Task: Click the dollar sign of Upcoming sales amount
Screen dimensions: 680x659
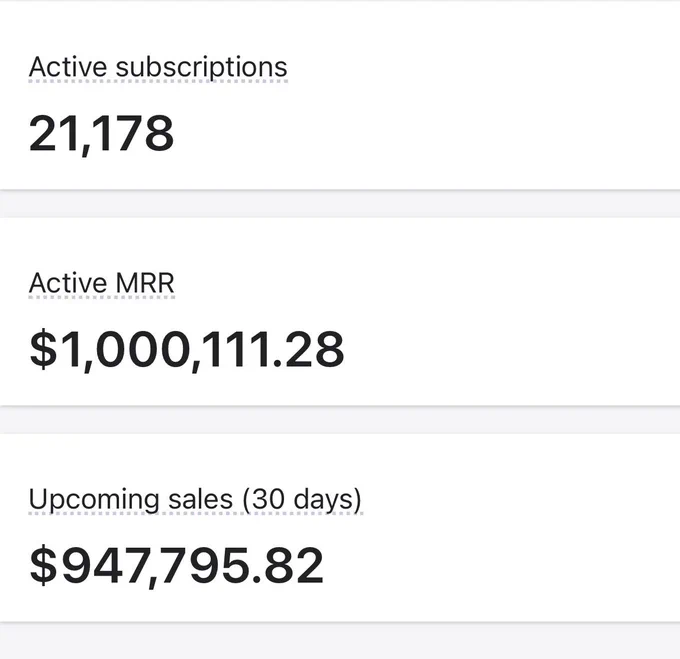Action: 43,566
